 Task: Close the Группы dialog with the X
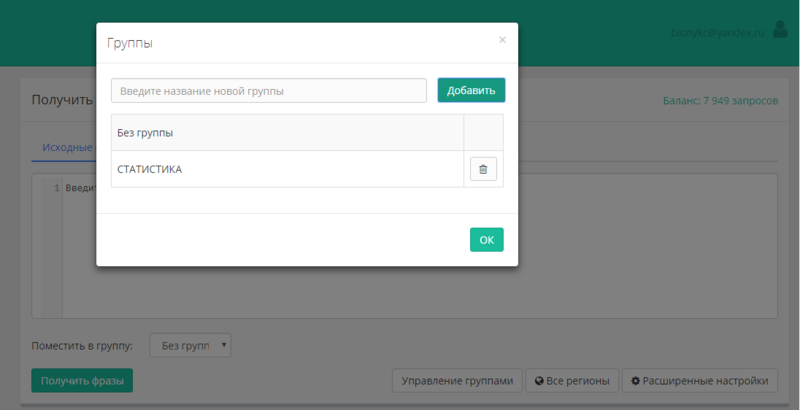pos(502,40)
